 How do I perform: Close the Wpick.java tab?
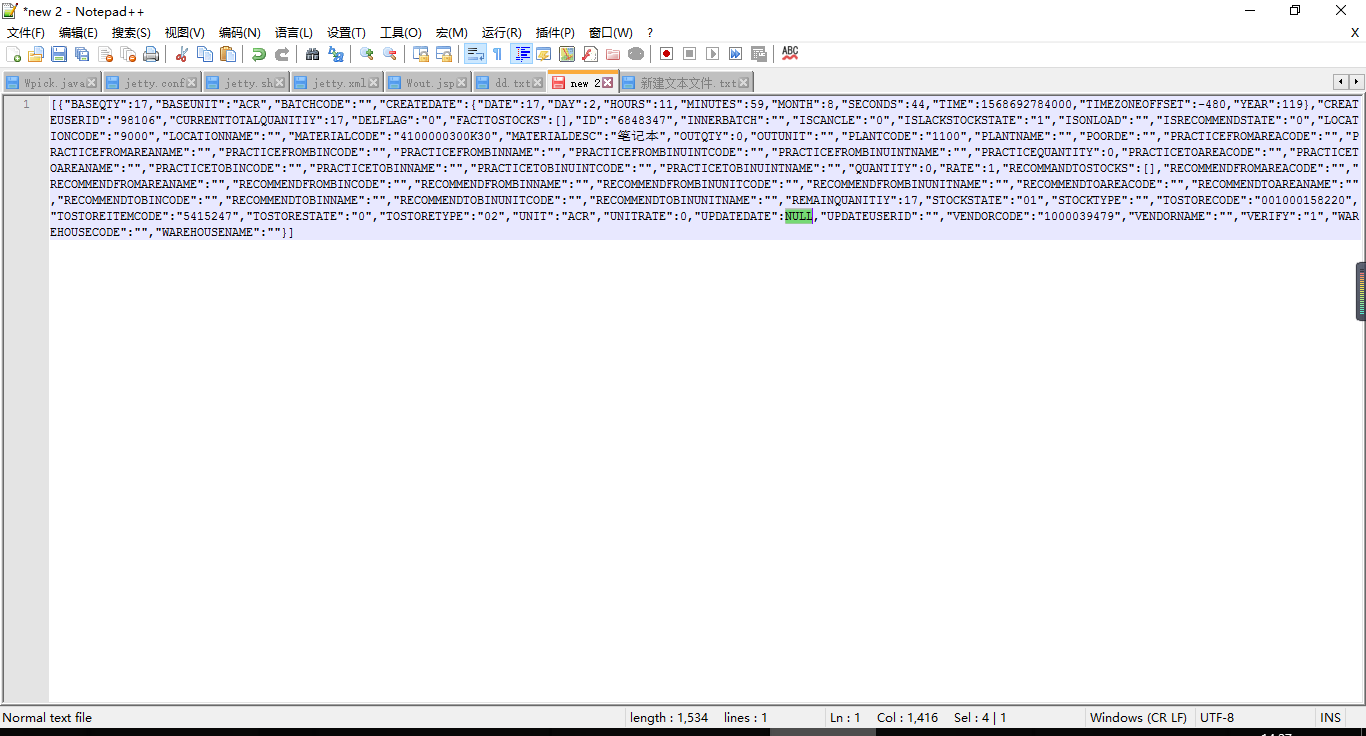pos(92,83)
